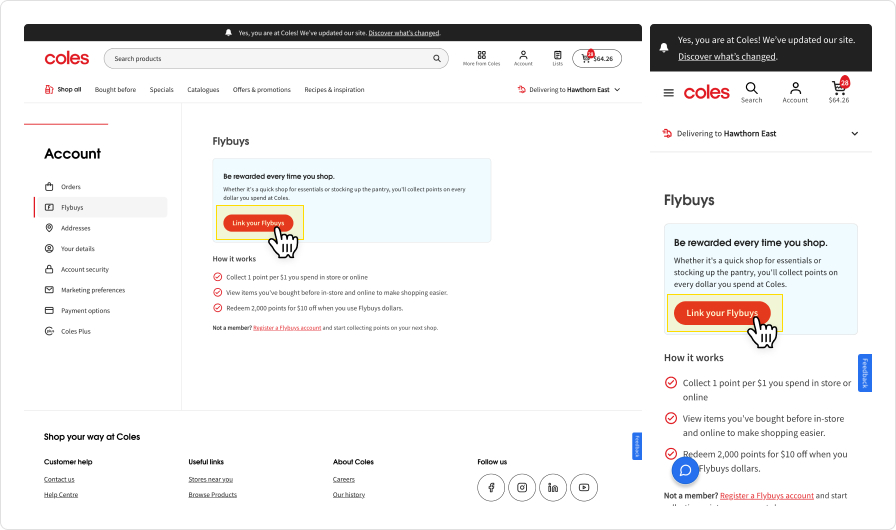Open Offers & promotions menu item
This screenshot has height=530, width=896.
coord(262,90)
